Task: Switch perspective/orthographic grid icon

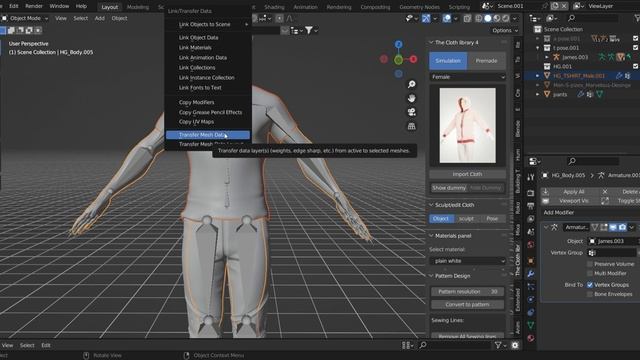Action: pyautogui.click(x=411, y=126)
